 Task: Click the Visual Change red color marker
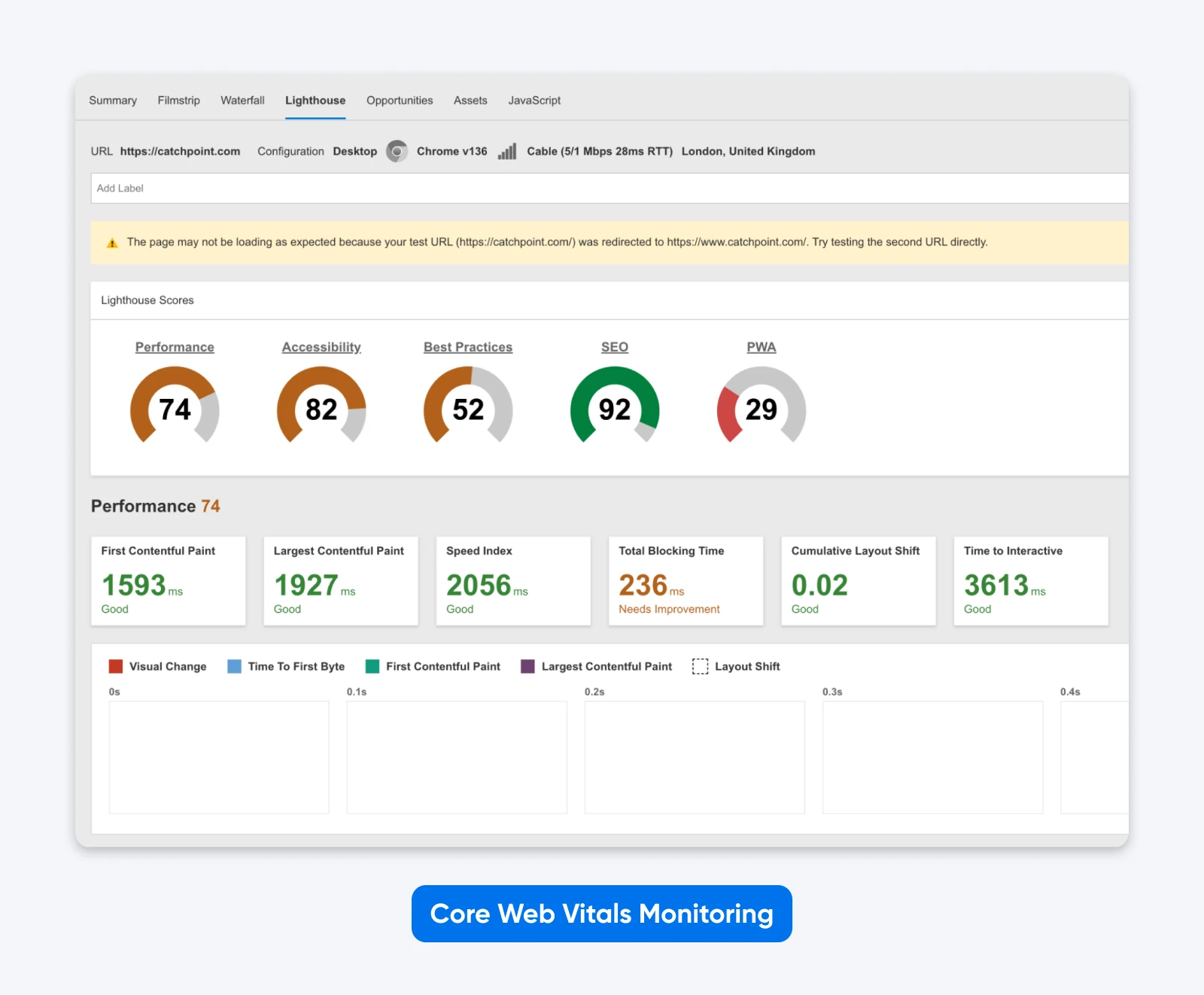[x=116, y=666]
